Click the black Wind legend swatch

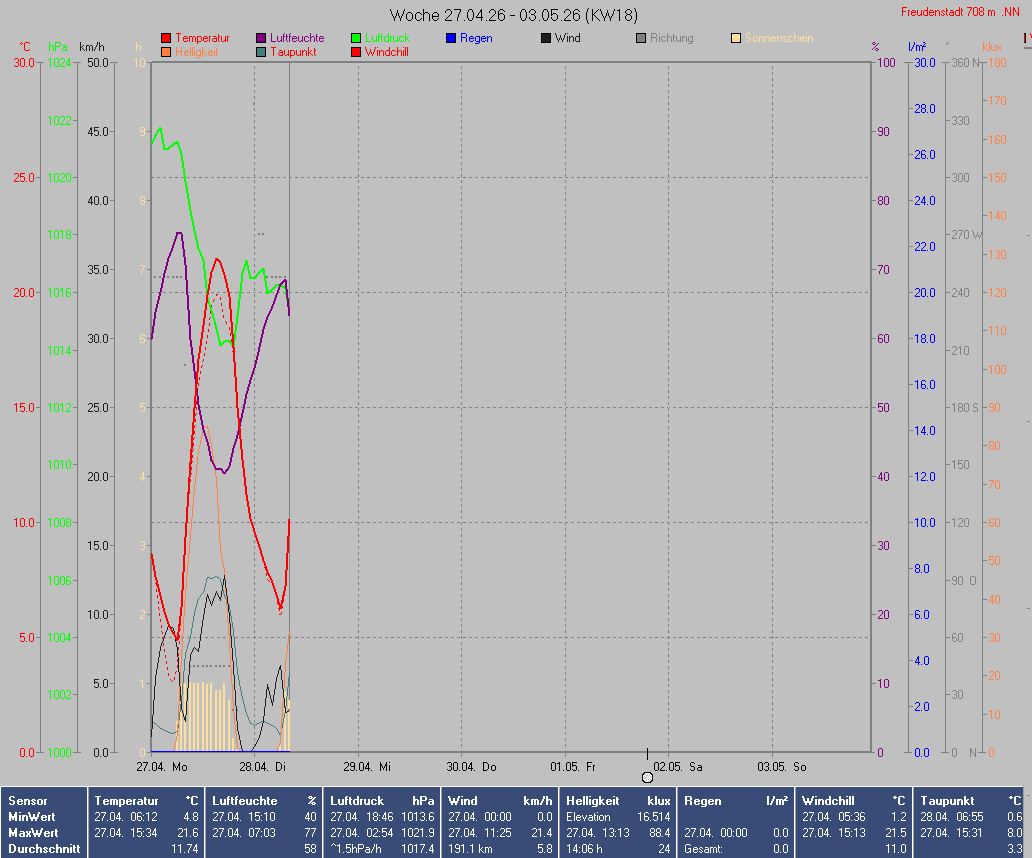tap(546, 38)
